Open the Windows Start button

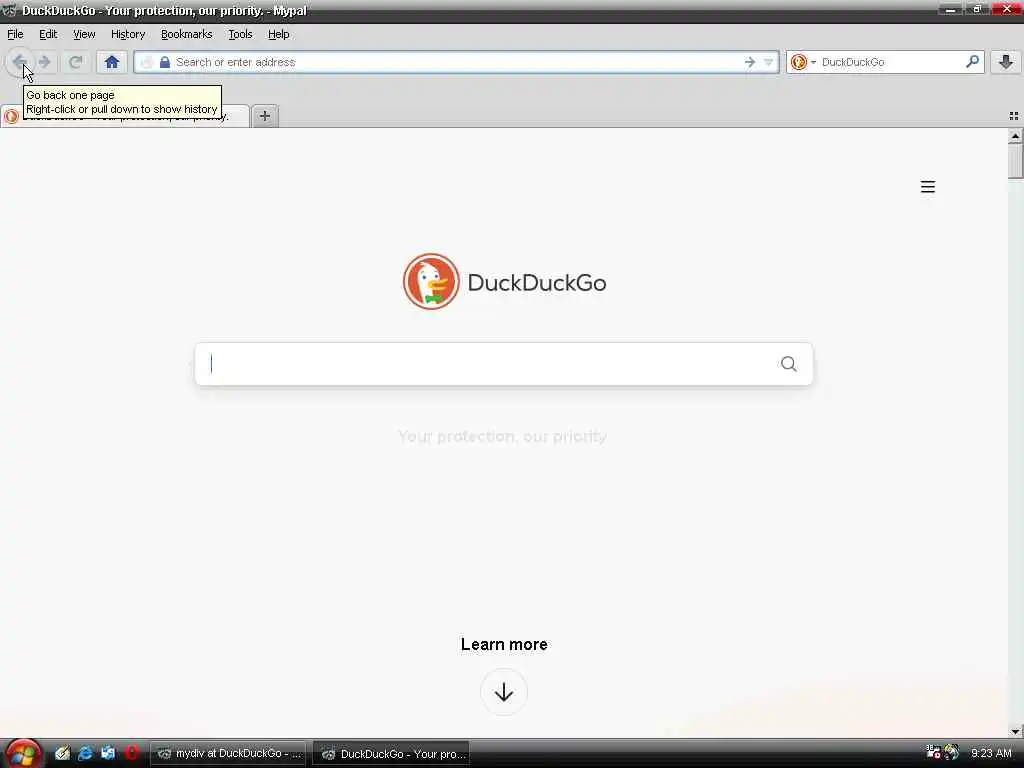tap(24, 754)
